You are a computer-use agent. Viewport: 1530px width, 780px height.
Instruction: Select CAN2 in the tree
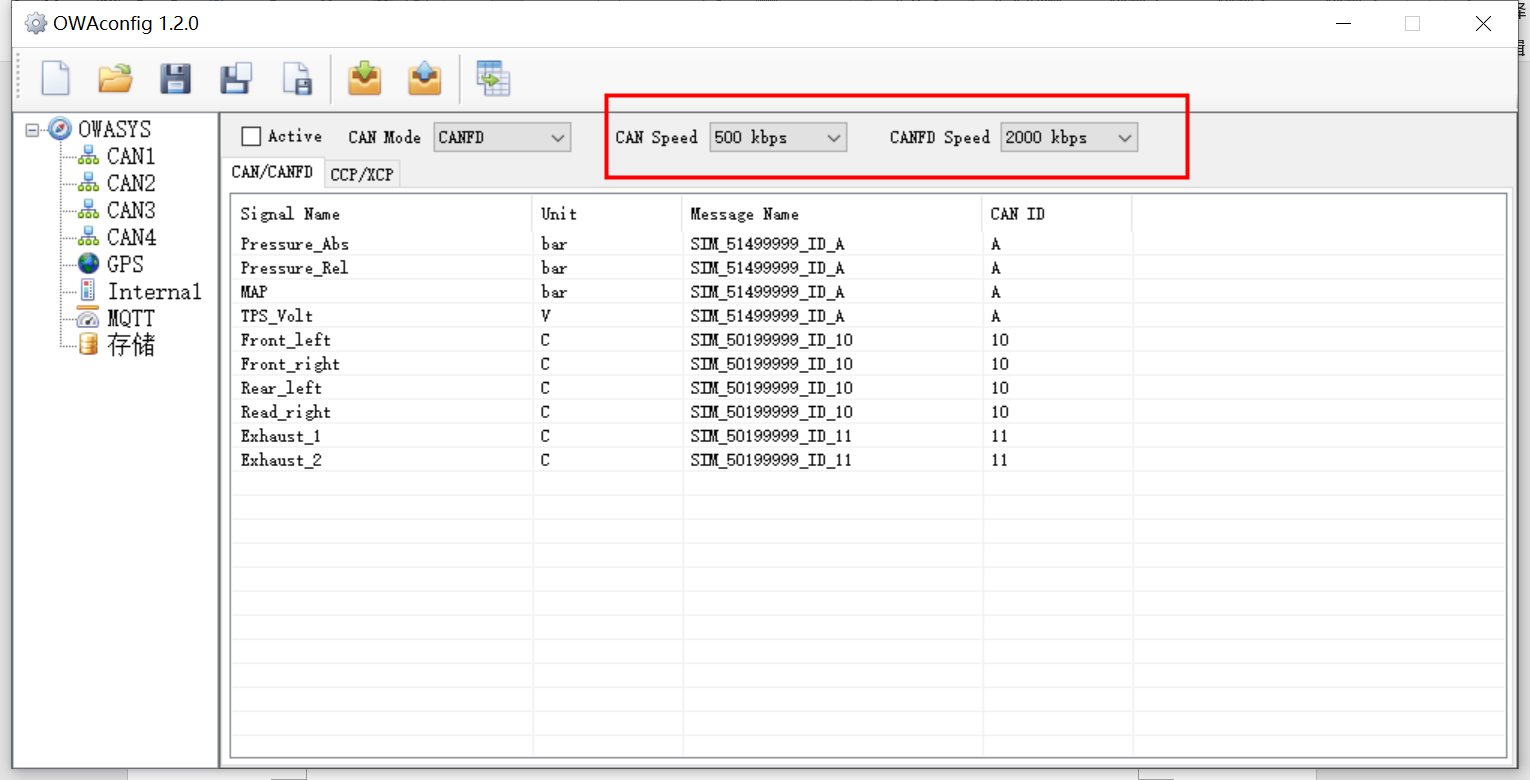coord(131,183)
